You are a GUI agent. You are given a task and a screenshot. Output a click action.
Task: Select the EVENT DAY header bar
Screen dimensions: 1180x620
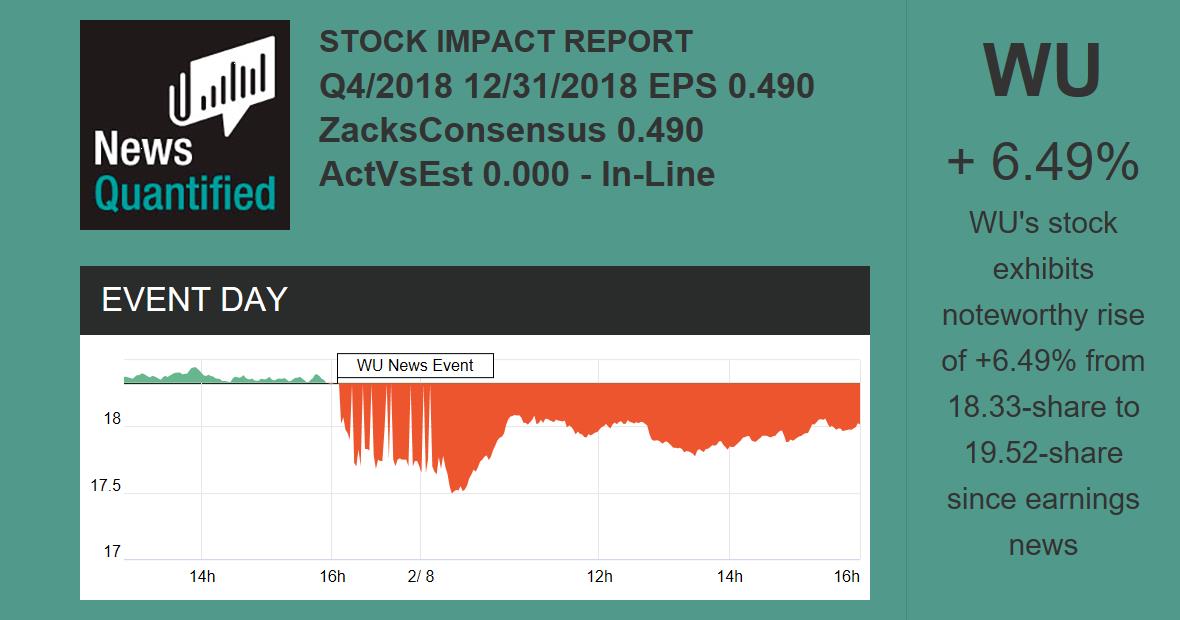tap(474, 300)
